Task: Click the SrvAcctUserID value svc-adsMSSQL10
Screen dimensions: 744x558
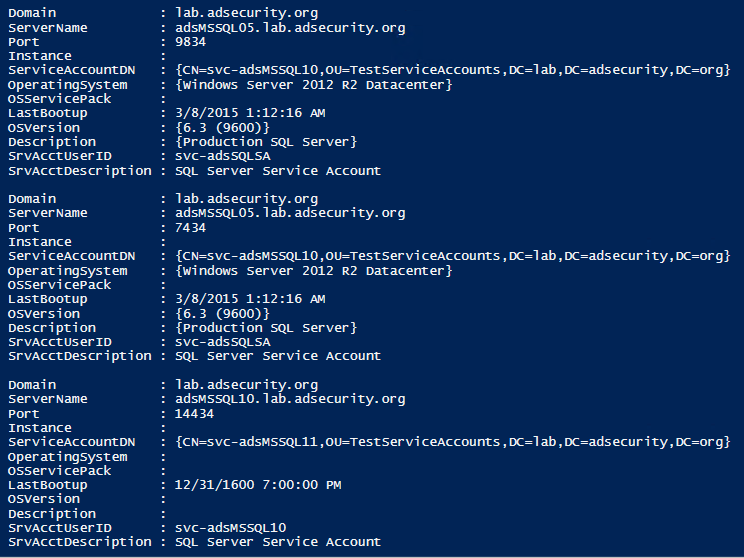Action: pos(230,528)
